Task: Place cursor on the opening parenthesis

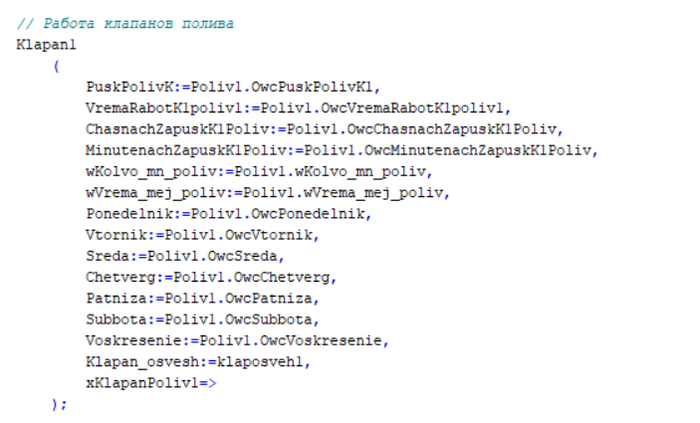Action: pos(56,66)
